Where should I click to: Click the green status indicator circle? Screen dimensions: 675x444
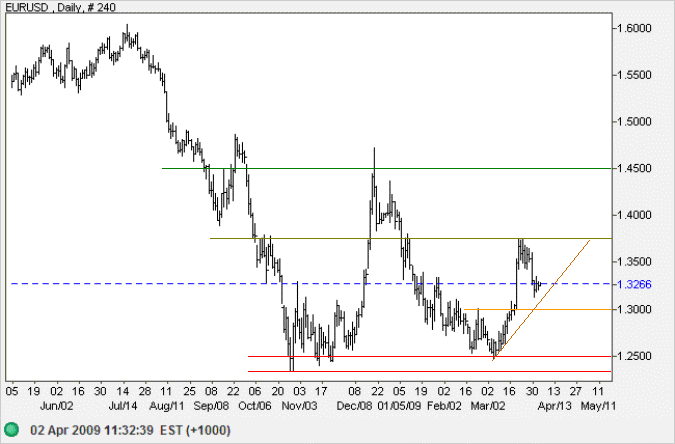[11, 430]
